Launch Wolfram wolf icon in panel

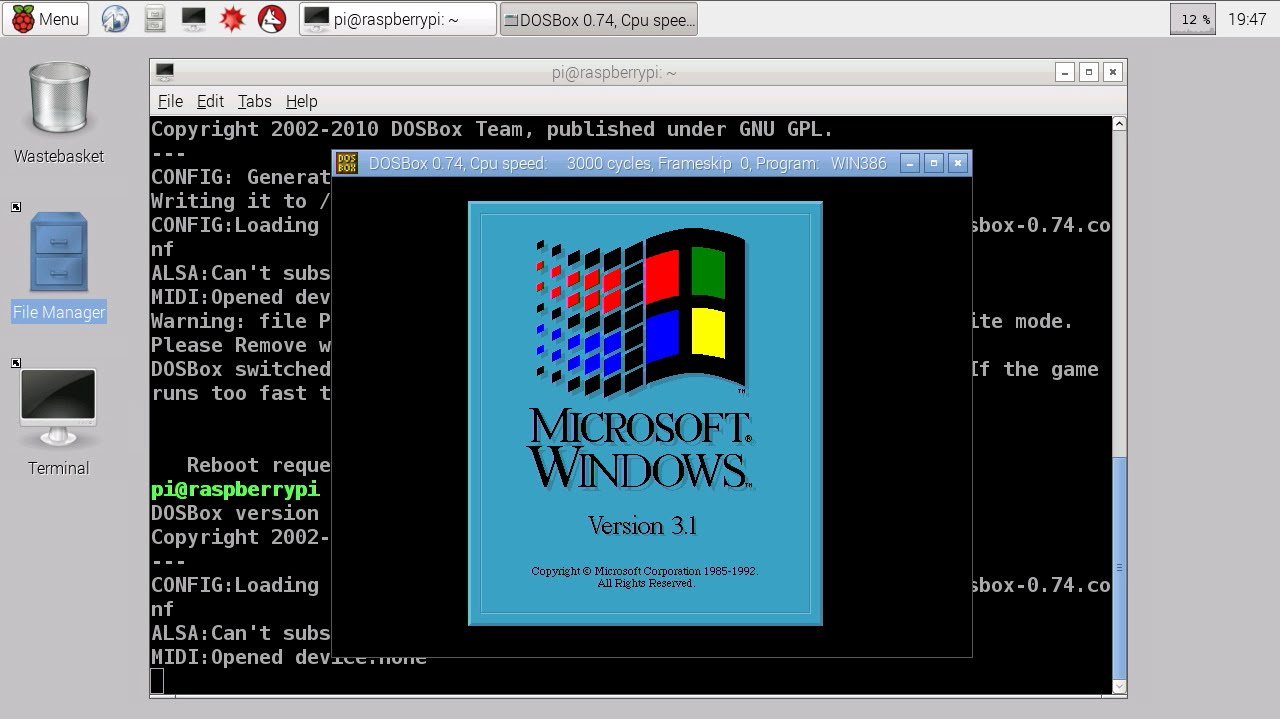tap(272, 19)
